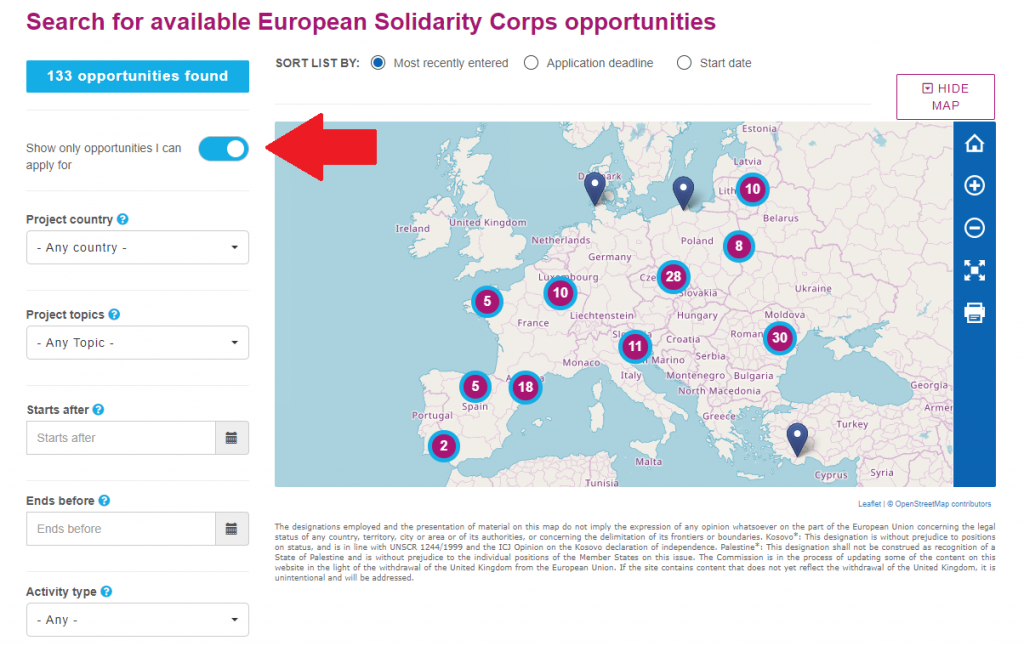Open the OpenStreetMap contributors link
Viewport: 1024px width, 646px height.
(x=942, y=504)
